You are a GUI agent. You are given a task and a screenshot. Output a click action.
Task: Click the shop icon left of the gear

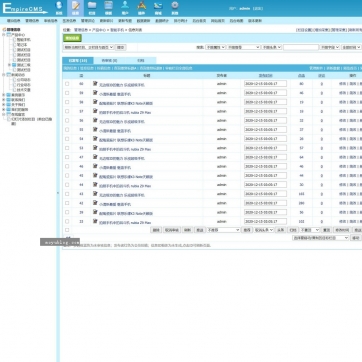(x=158, y=5)
